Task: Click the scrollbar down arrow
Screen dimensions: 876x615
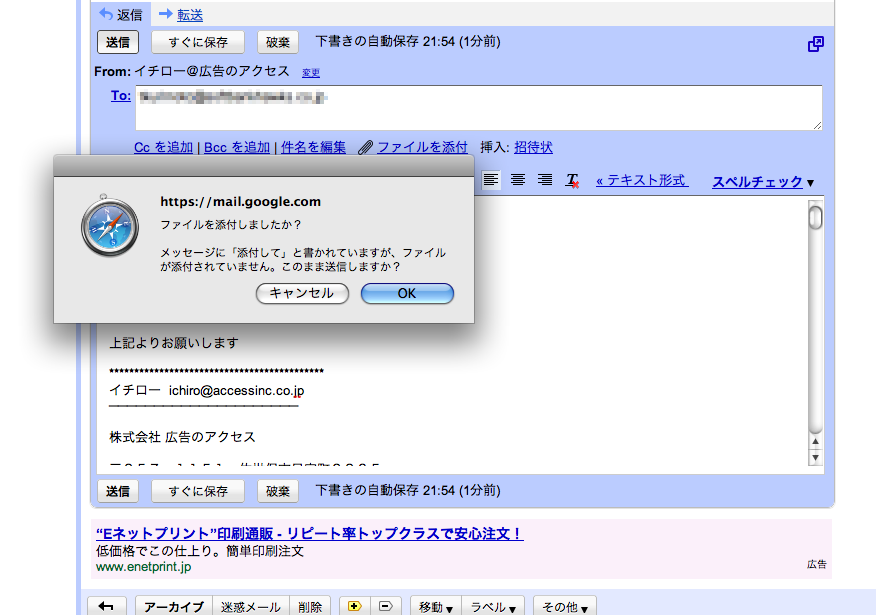Action: [x=816, y=458]
